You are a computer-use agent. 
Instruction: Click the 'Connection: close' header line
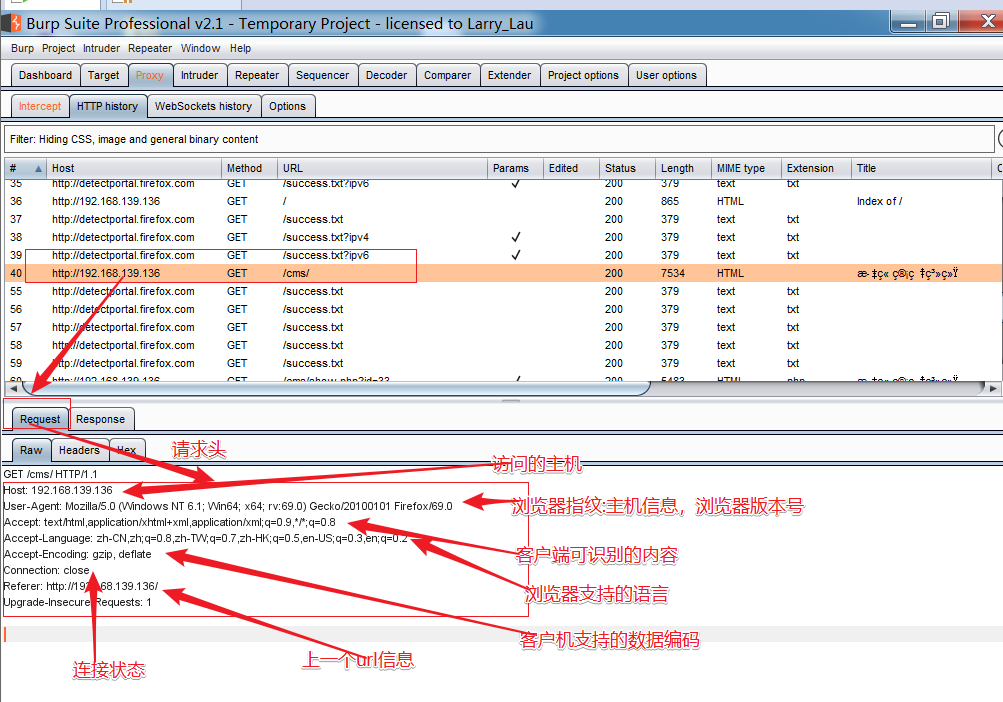point(47,570)
